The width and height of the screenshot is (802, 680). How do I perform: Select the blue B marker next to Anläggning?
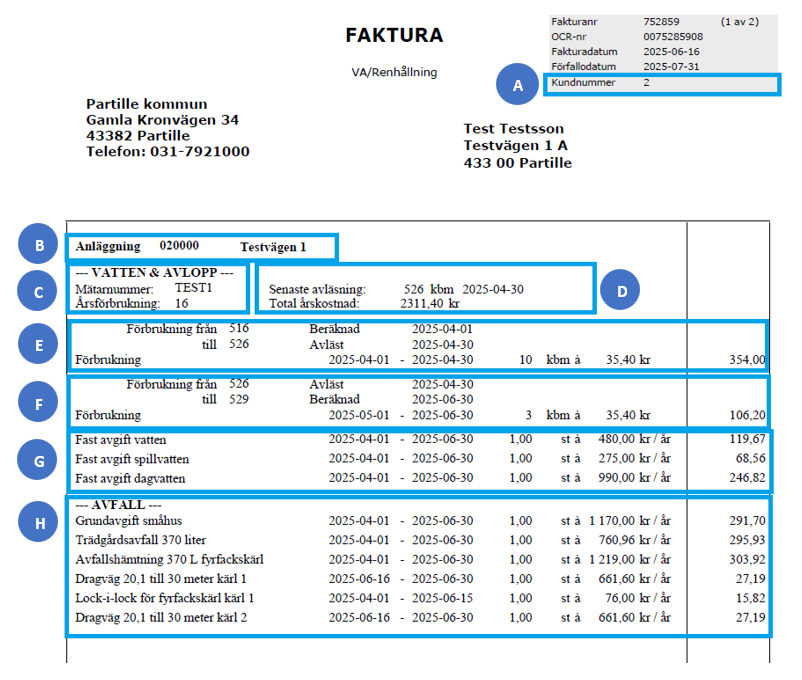pyautogui.click(x=40, y=246)
